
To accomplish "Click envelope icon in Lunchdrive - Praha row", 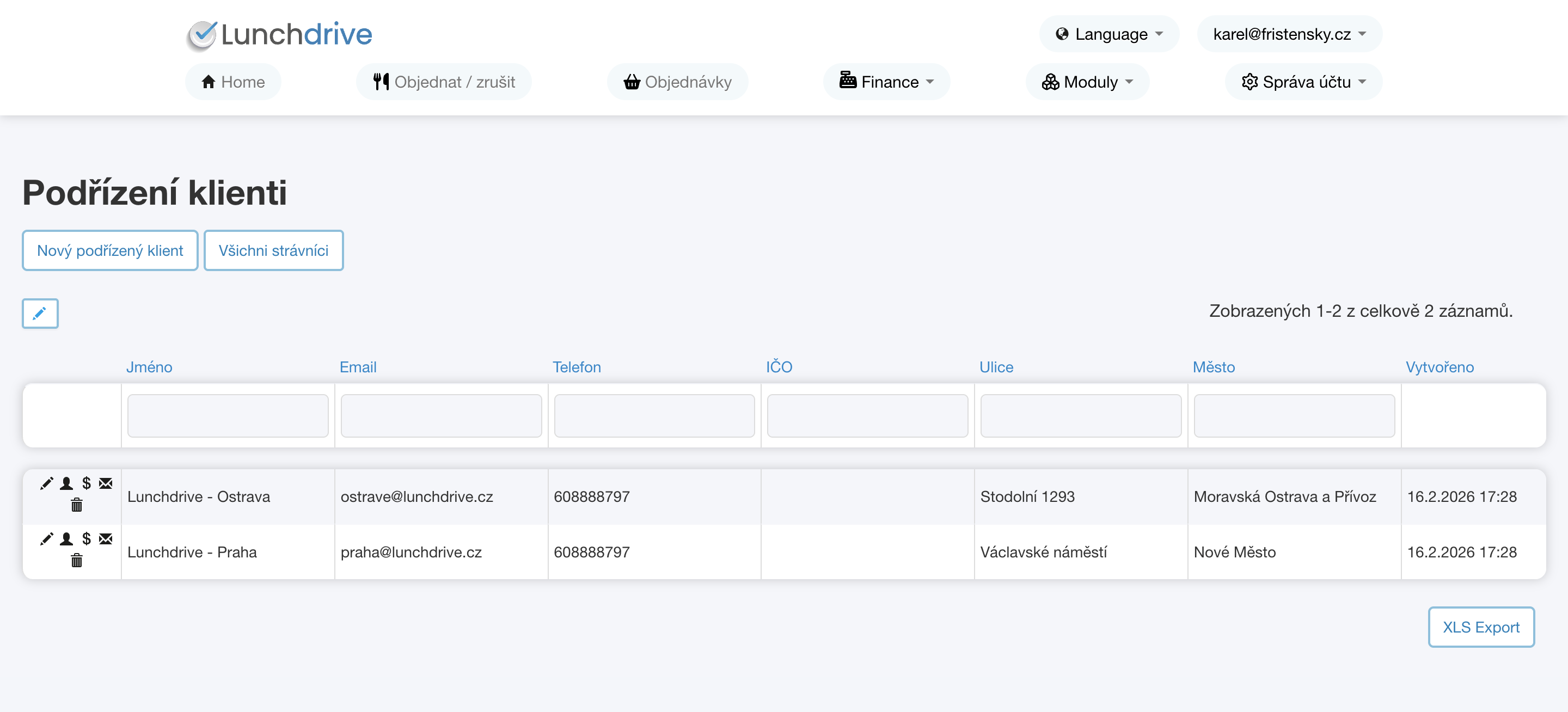I will pos(106,538).
